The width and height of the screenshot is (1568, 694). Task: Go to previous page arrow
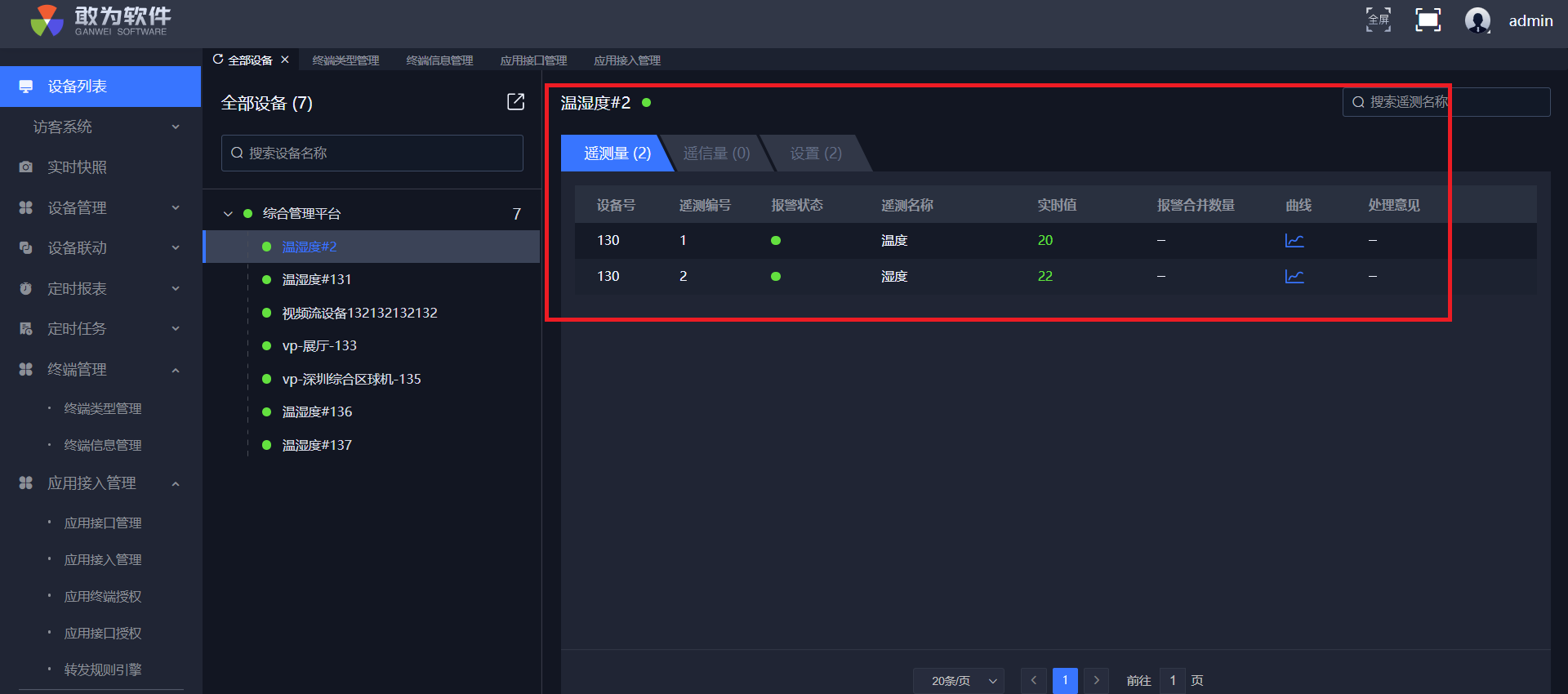coord(1033,680)
